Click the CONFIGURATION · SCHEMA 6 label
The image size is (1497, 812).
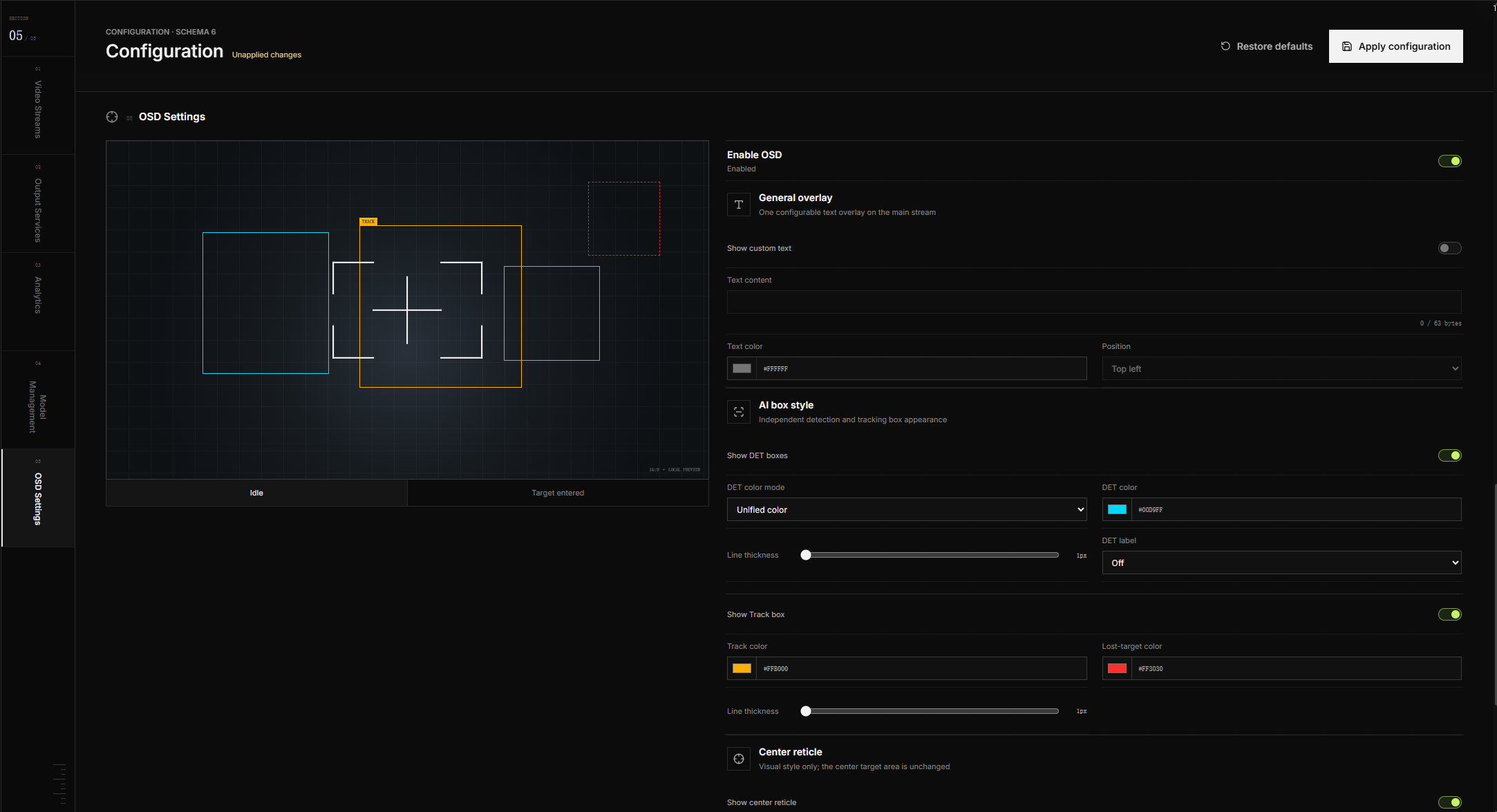[x=160, y=32]
